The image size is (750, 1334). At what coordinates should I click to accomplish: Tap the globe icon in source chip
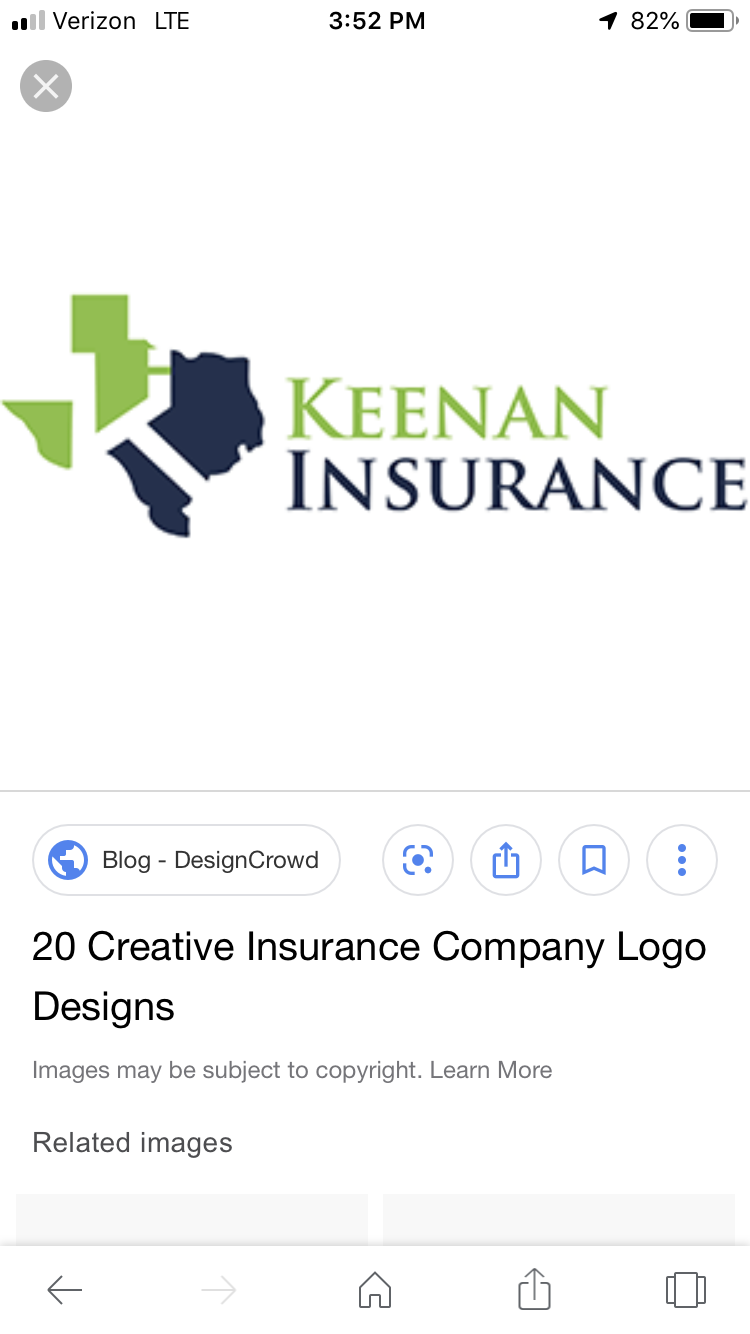point(68,859)
